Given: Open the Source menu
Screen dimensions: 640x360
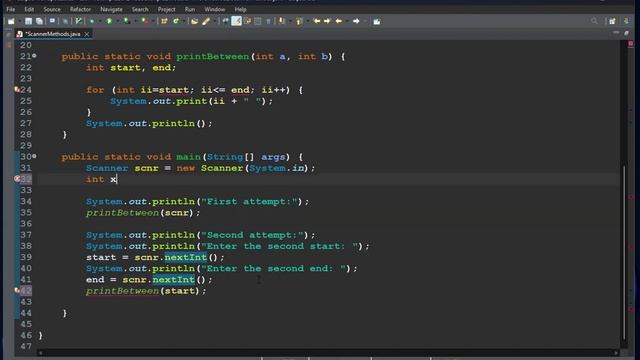Looking at the screenshot, I should (x=52, y=9).
